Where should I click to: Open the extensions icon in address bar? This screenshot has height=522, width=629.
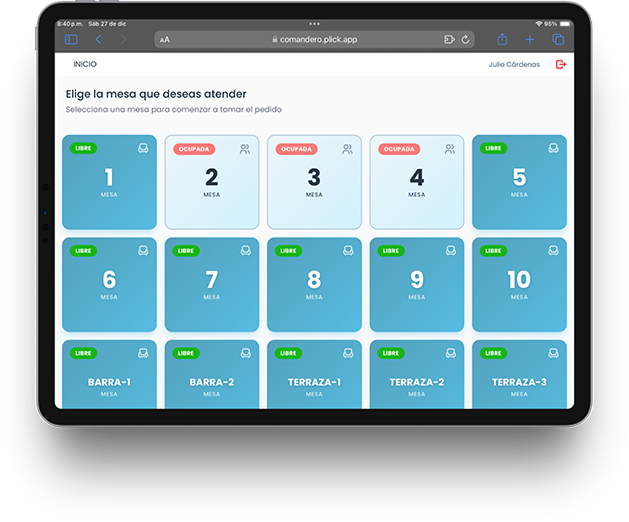pos(449,39)
